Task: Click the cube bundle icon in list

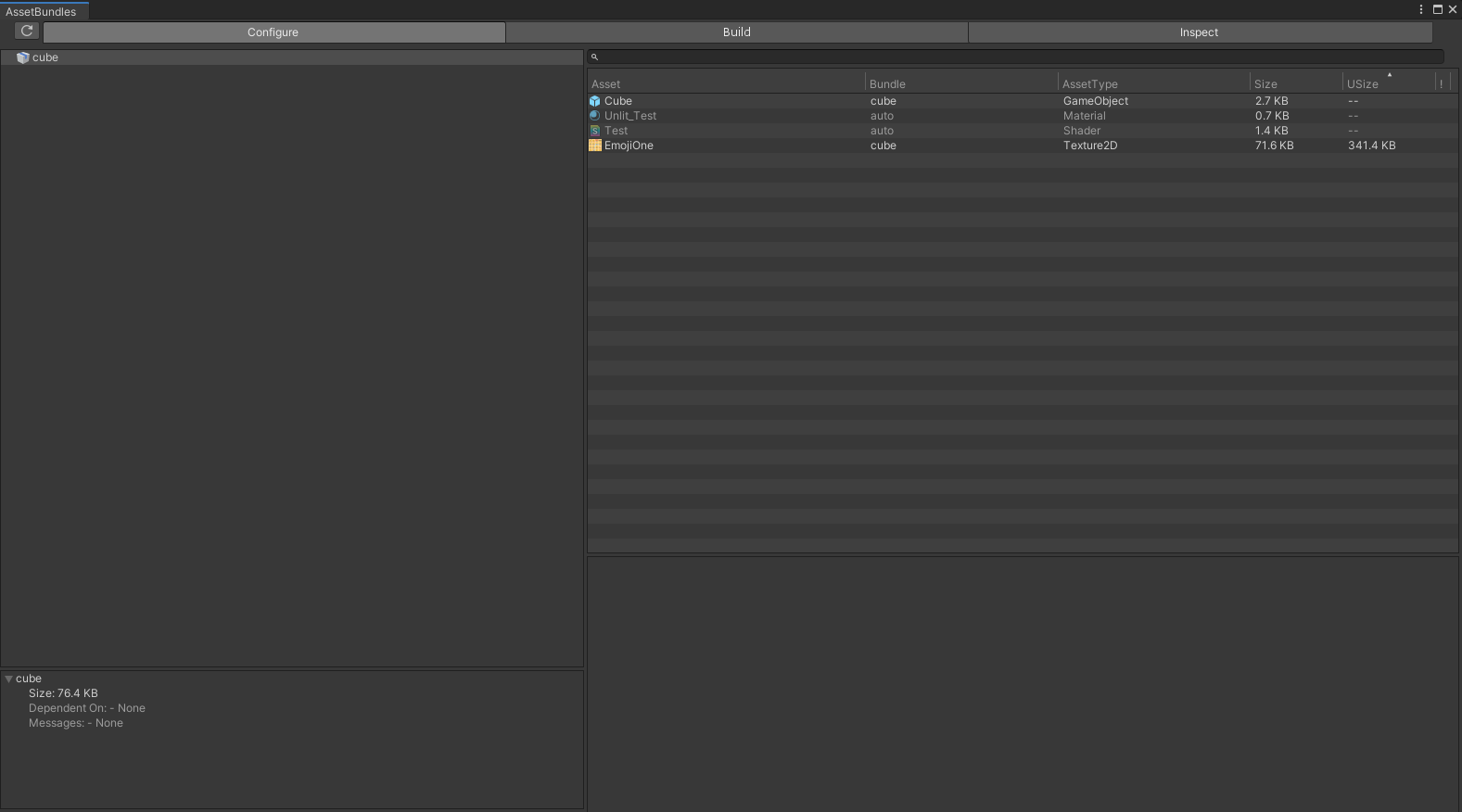Action: pos(22,57)
